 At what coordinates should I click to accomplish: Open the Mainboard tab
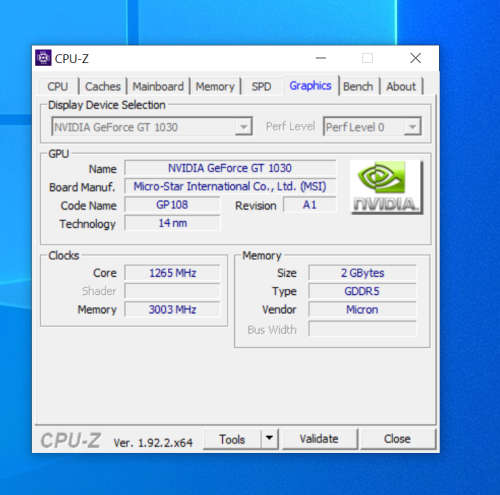[x=158, y=87]
